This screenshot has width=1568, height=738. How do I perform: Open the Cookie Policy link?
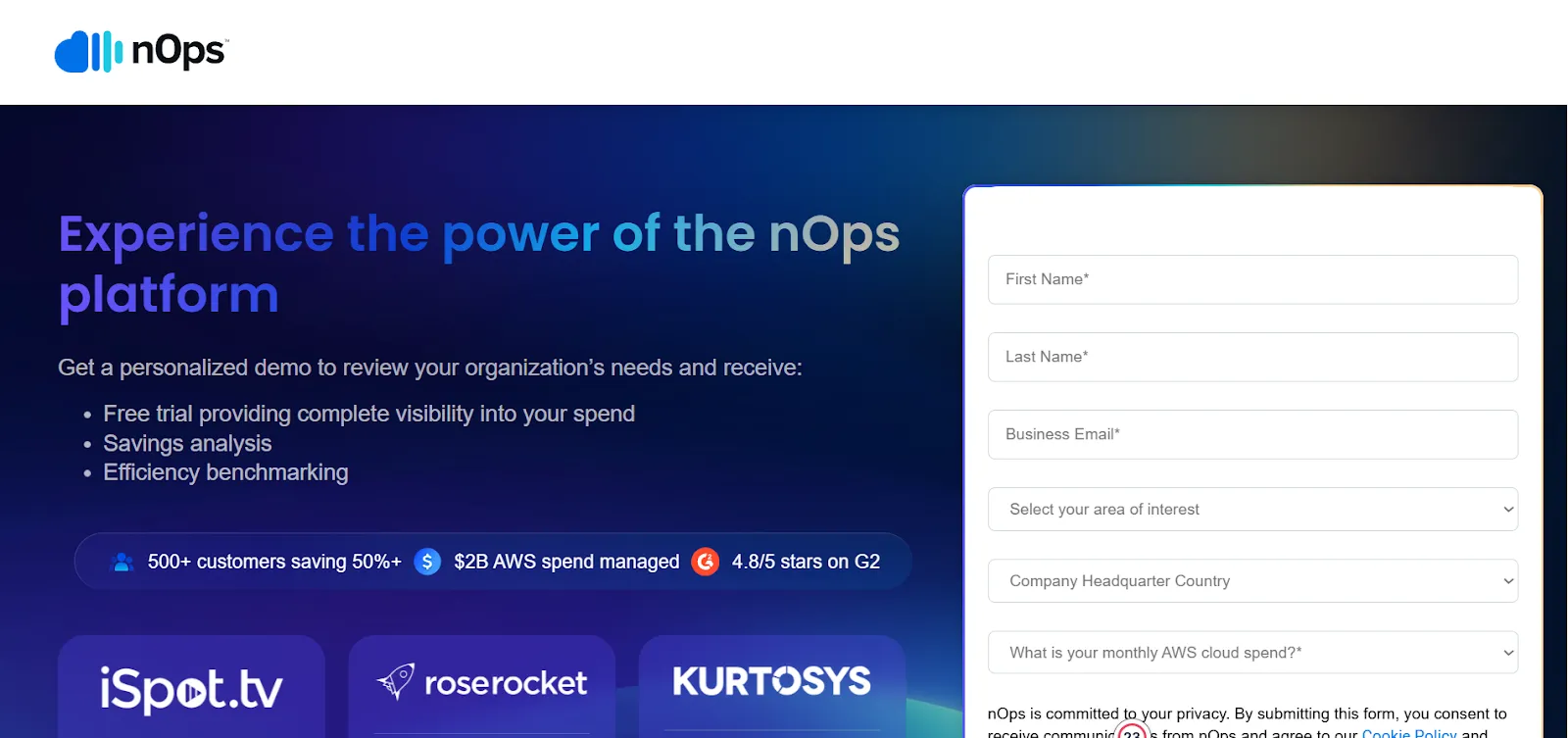coord(1409,733)
